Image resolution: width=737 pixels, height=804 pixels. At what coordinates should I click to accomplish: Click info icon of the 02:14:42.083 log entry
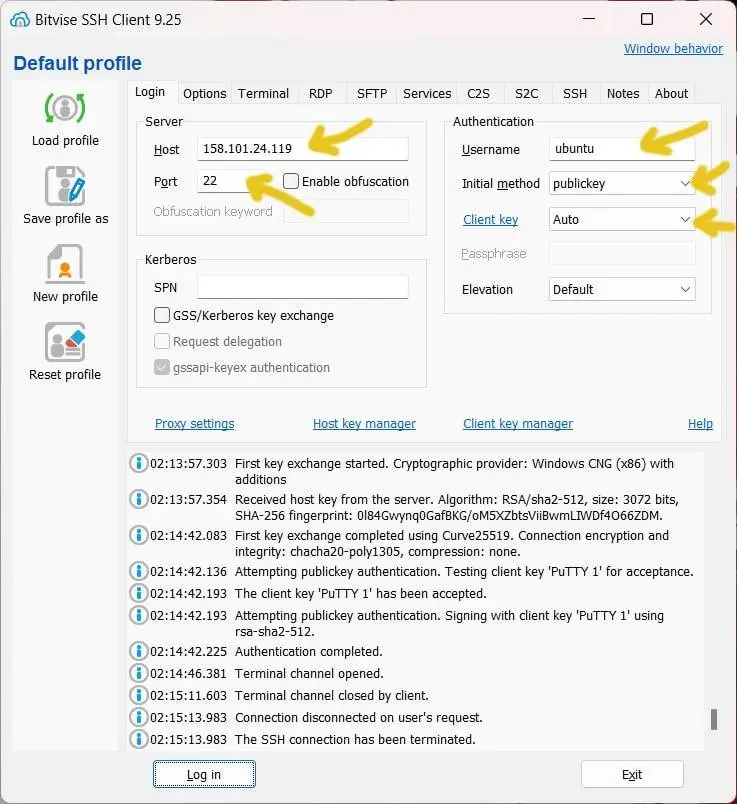(x=138, y=535)
